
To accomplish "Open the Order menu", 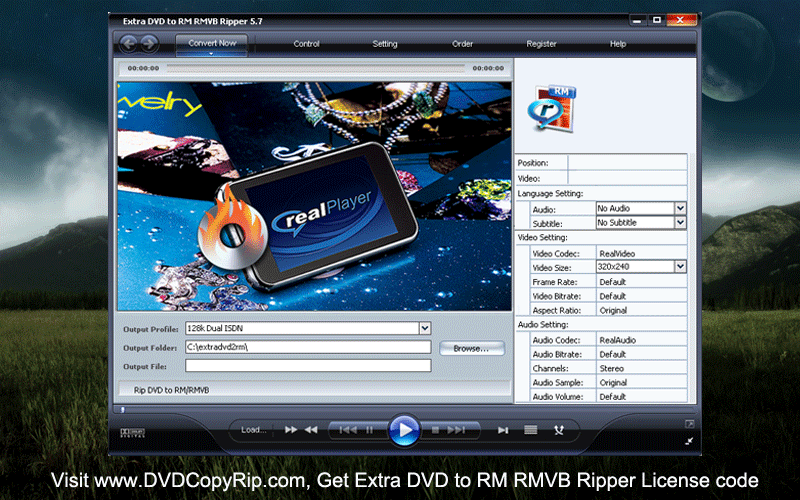I will (x=462, y=44).
